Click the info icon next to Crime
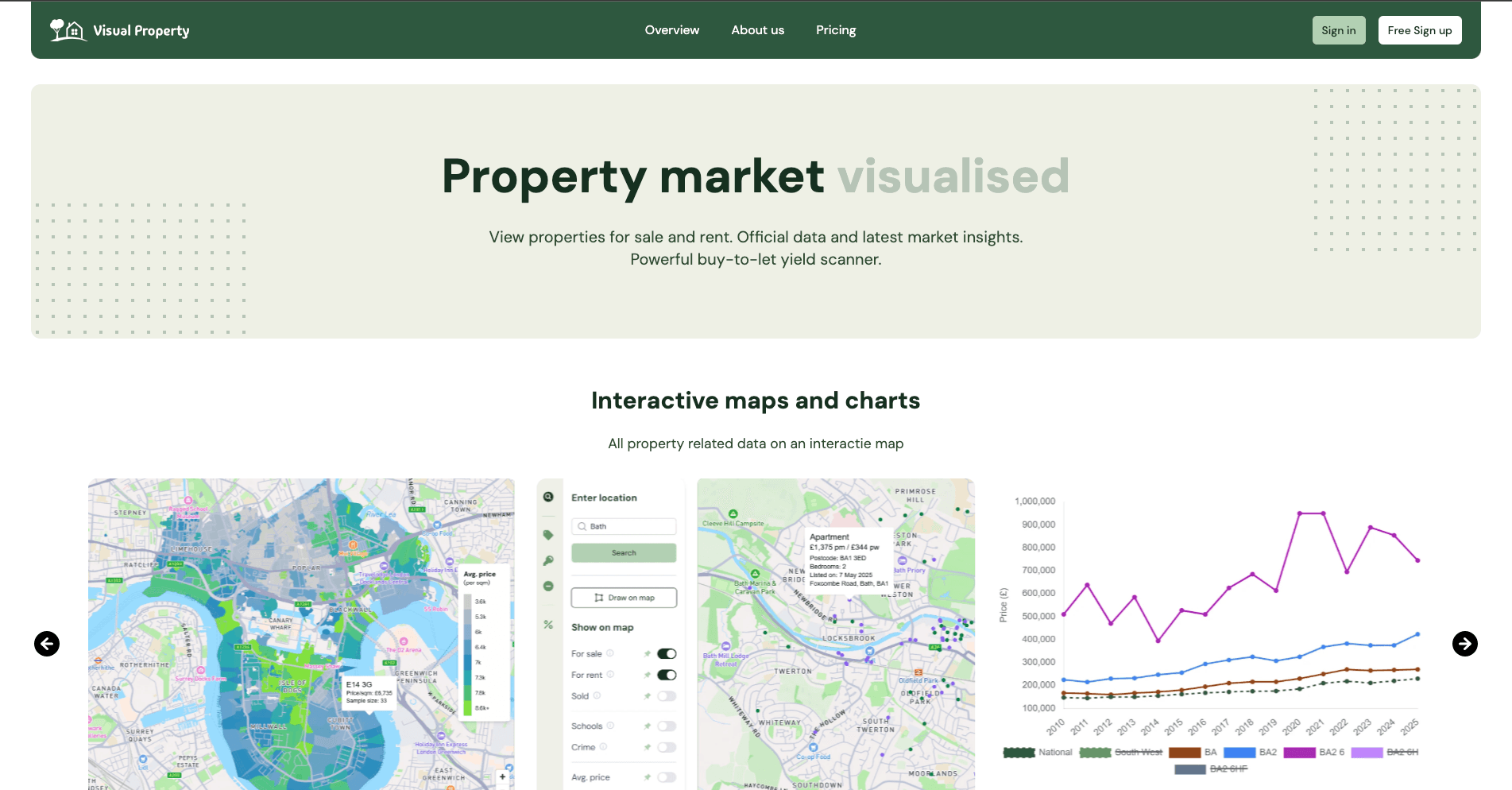 tap(603, 746)
